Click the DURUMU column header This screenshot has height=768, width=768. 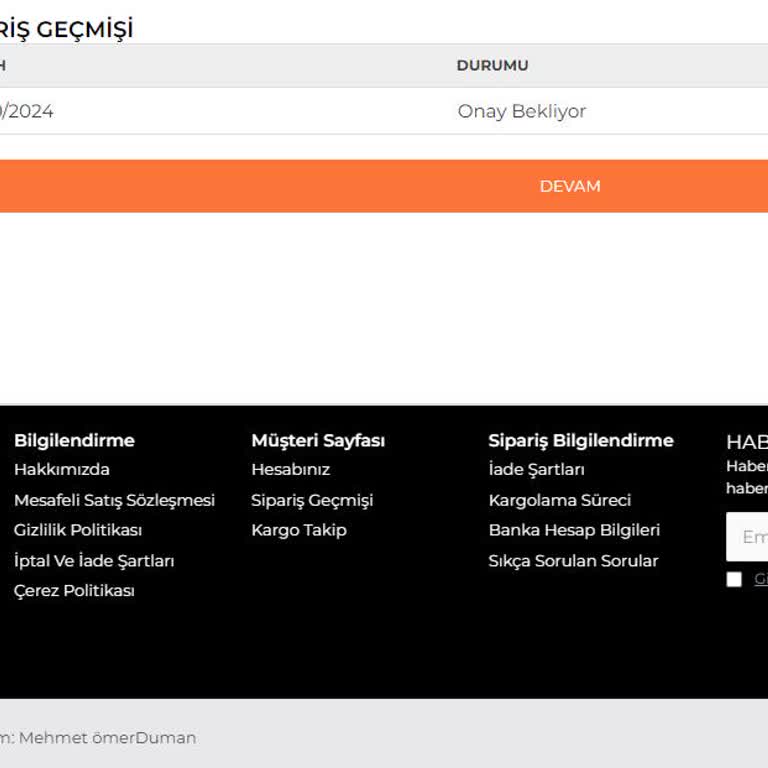pos(492,65)
